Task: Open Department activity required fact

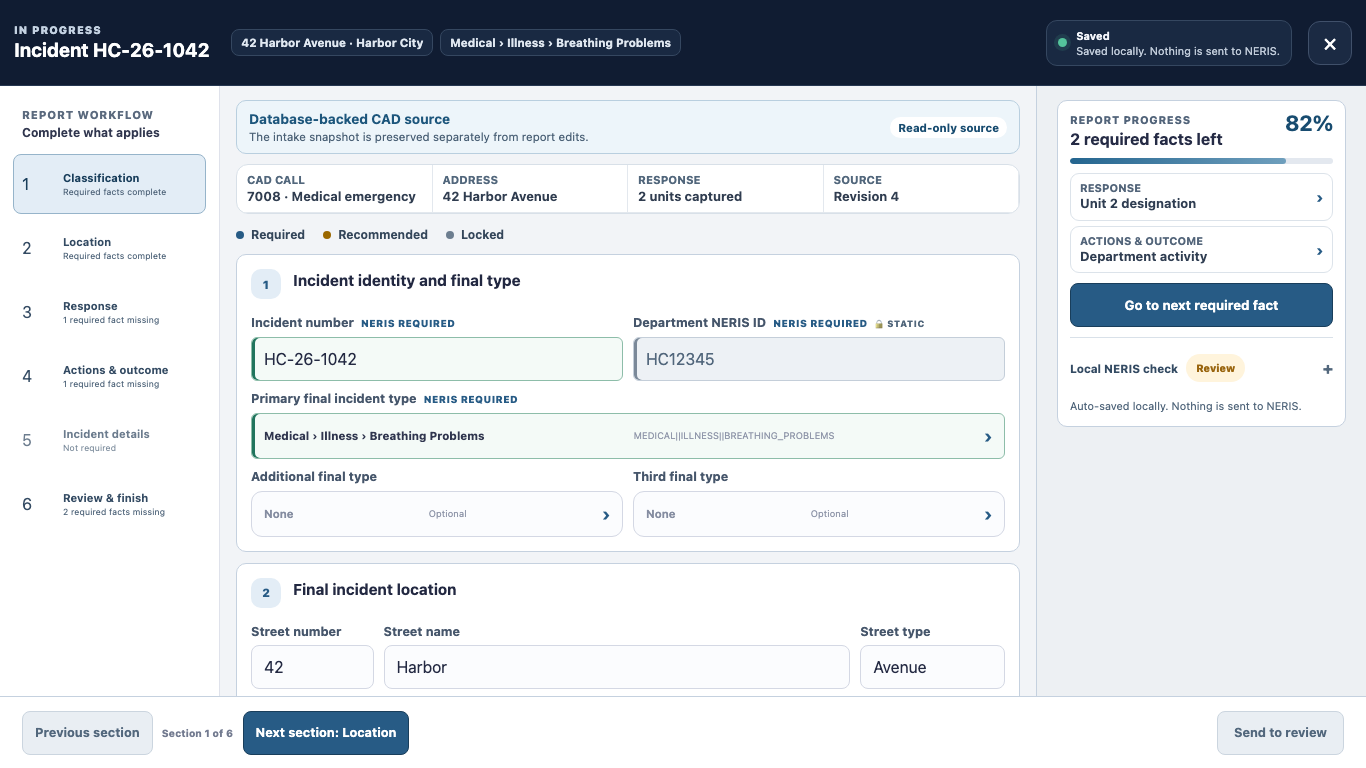Action: point(1201,250)
